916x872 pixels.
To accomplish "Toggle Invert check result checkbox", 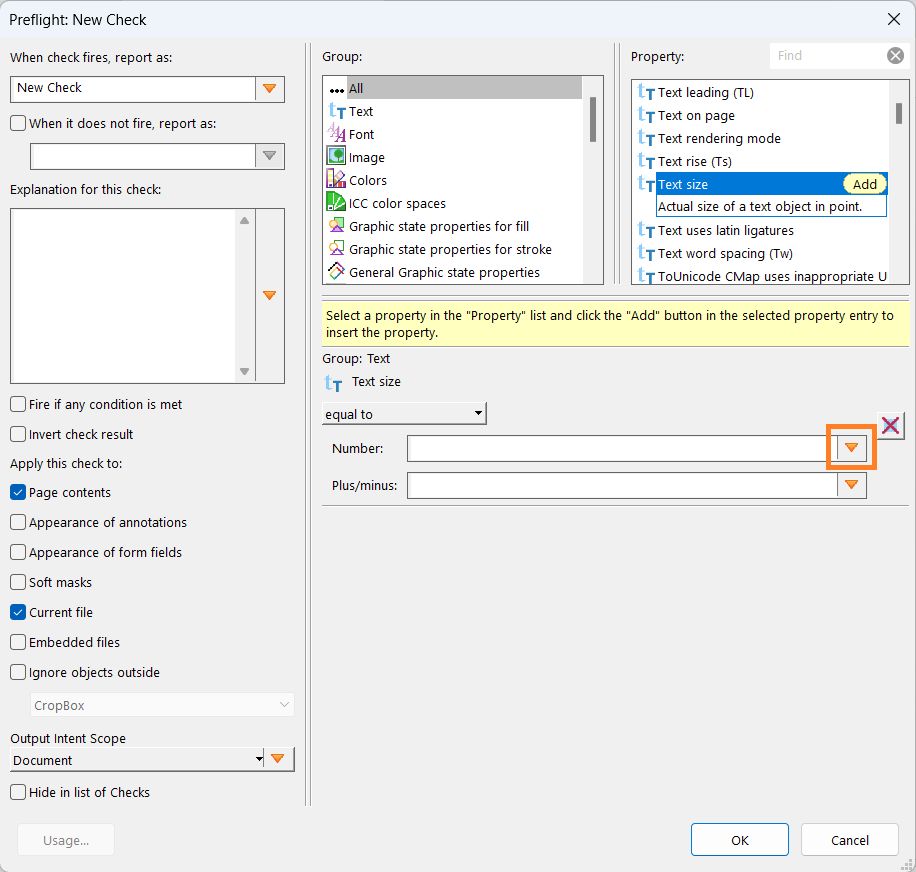I will pyautogui.click(x=18, y=434).
